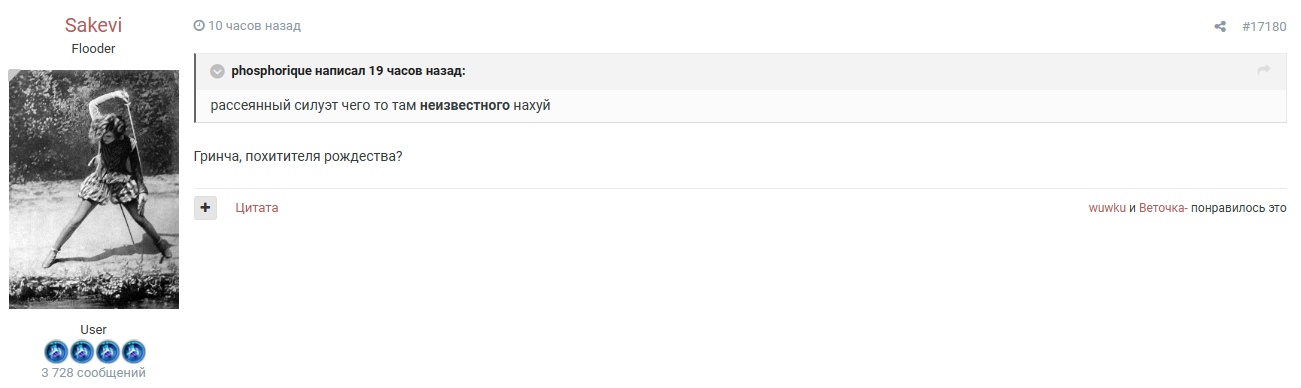Click the fourth rank badge icon under User
Screen dimensions: 1301x388
point(134,351)
